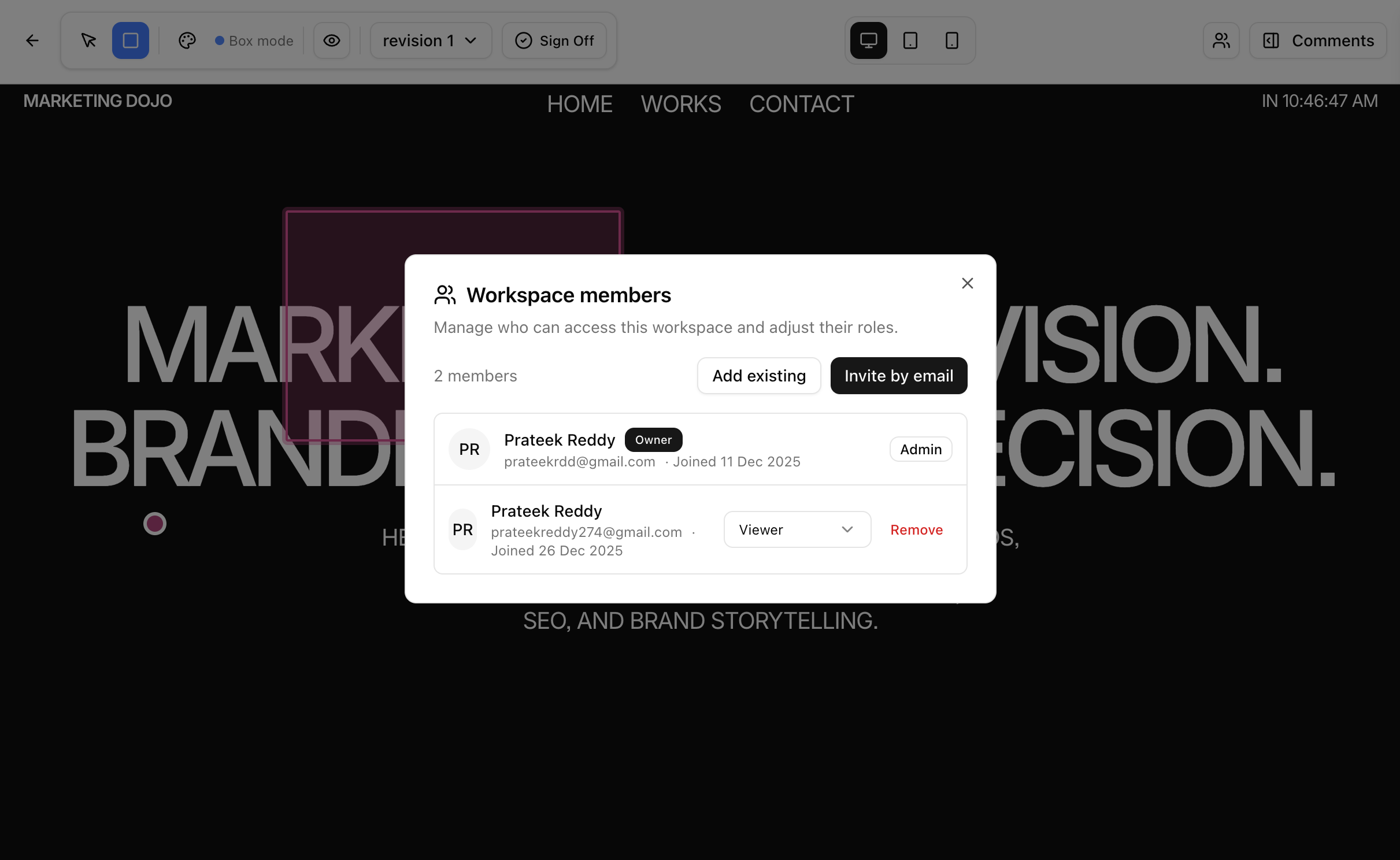This screenshot has height=860, width=1400.
Task: Switch to mobile viewport preview
Action: click(951, 40)
